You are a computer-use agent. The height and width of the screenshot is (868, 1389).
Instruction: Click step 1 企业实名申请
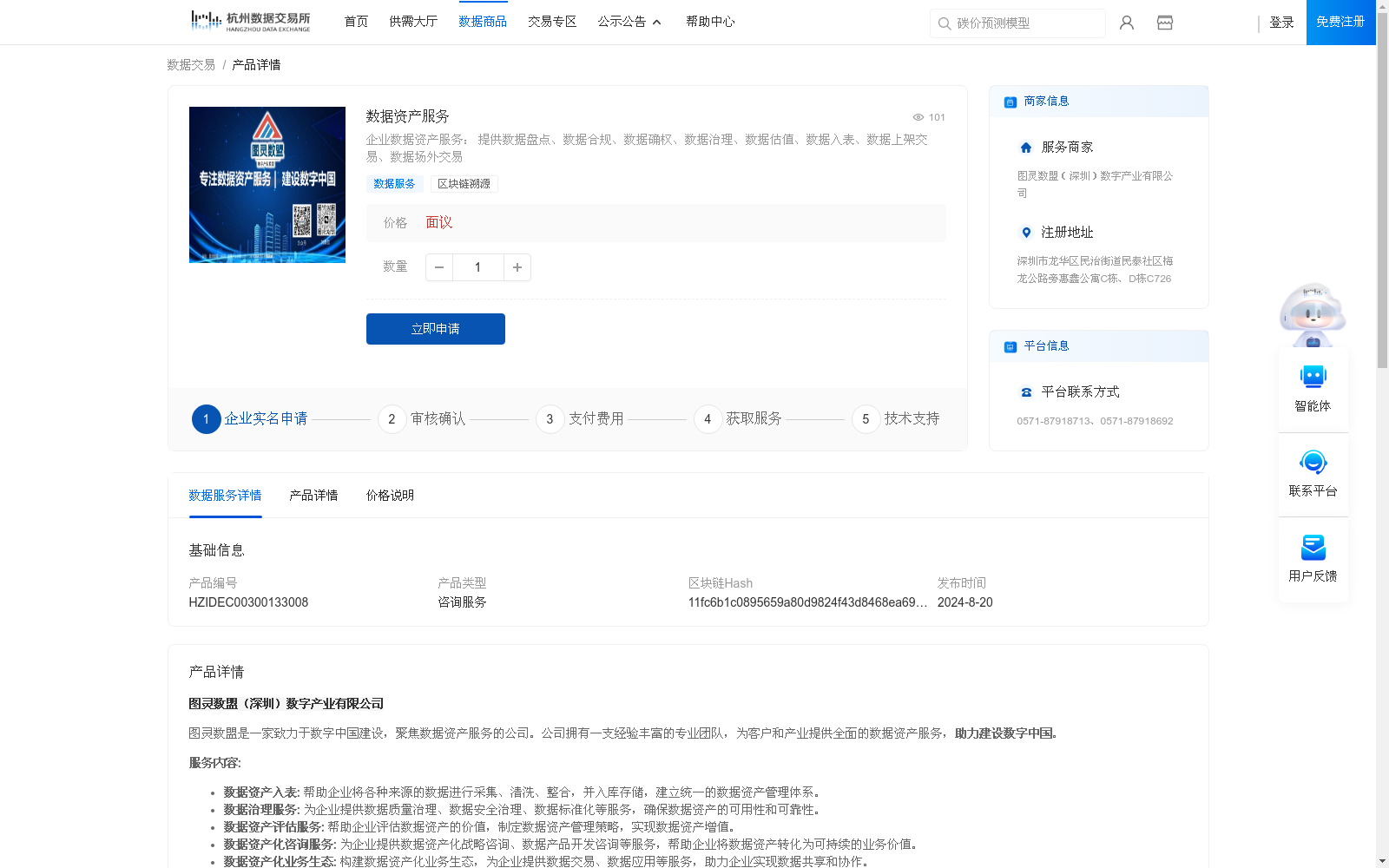[250, 419]
